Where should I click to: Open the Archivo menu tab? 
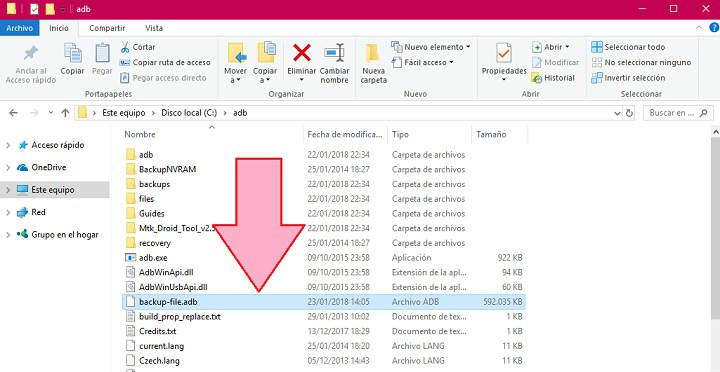tap(20, 28)
